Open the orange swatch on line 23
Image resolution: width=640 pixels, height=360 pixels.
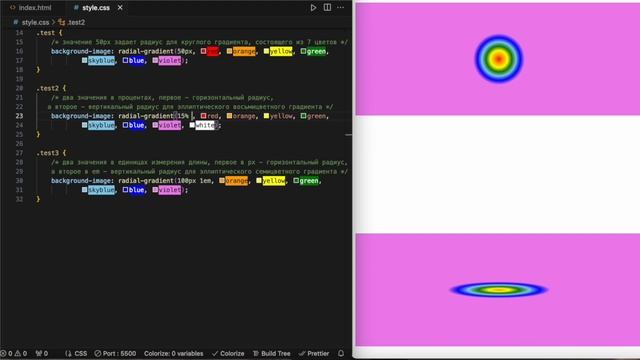229,116
